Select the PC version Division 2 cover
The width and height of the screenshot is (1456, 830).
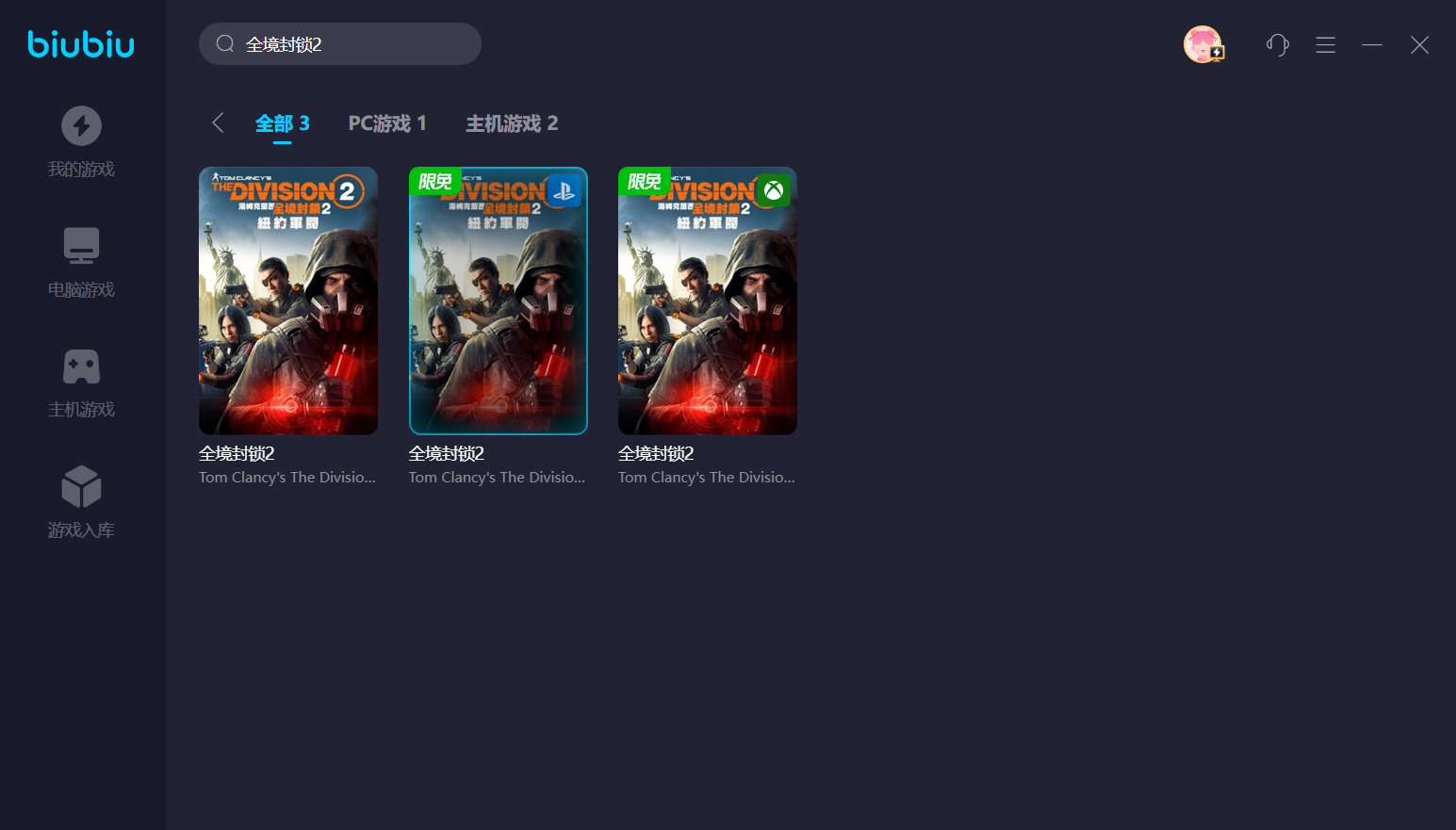click(288, 301)
